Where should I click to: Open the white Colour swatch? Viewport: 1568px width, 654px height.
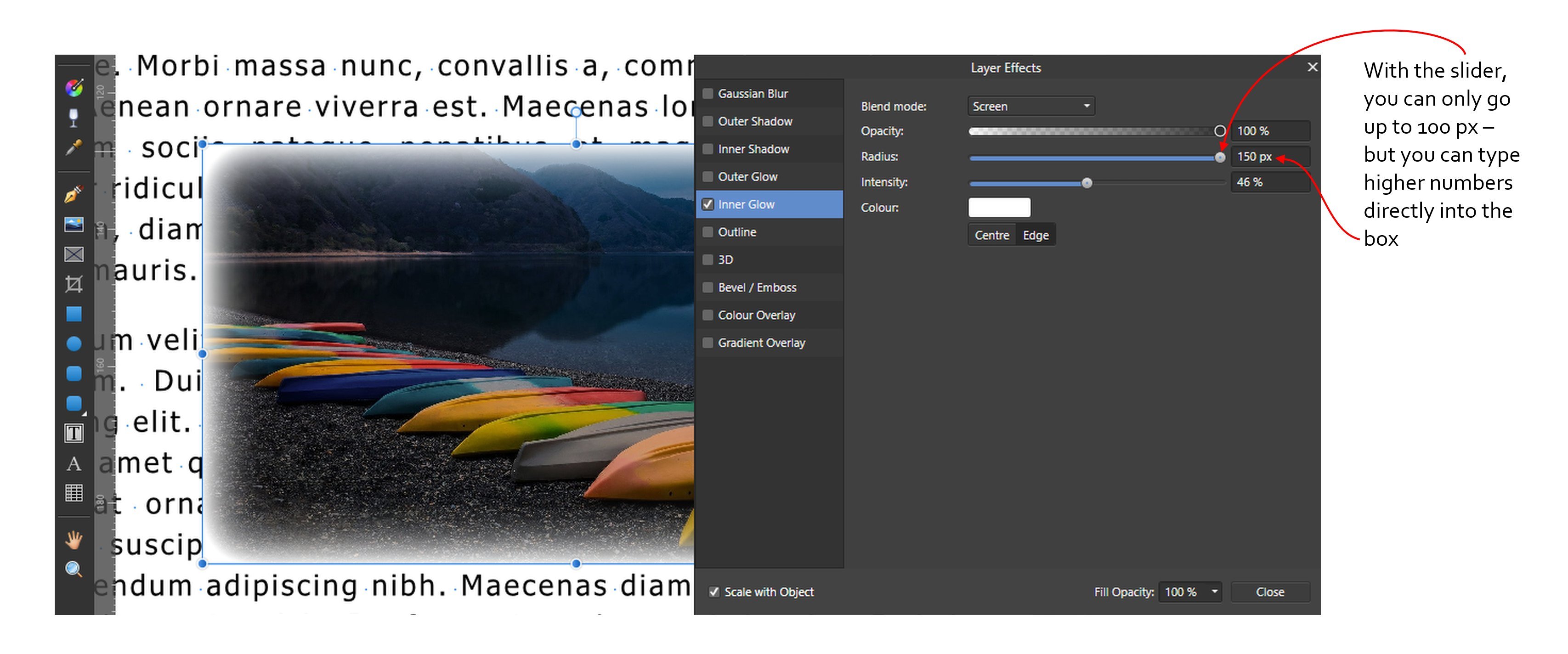point(999,208)
